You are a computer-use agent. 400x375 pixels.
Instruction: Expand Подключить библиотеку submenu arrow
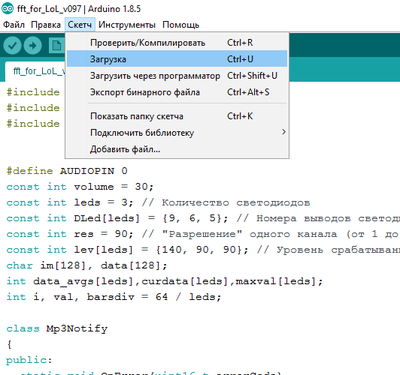click(x=283, y=132)
